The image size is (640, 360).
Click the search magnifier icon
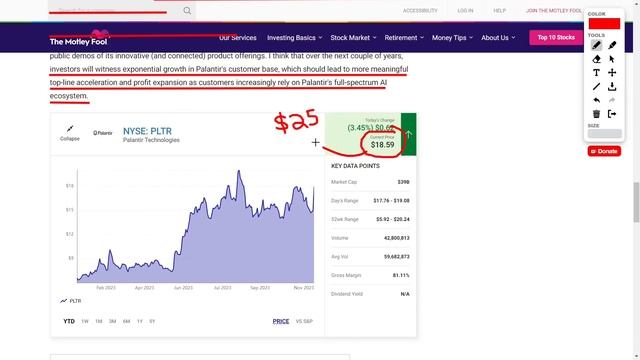[x=187, y=11]
